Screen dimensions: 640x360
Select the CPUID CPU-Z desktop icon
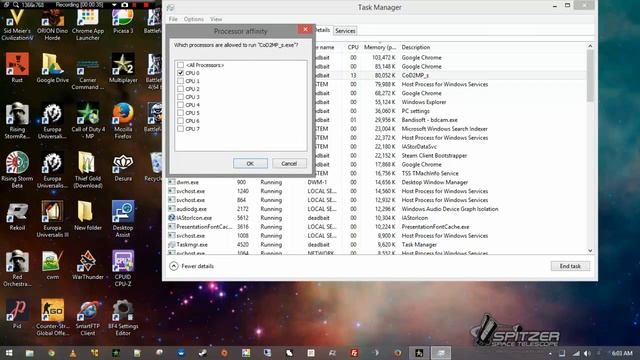point(123,268)
